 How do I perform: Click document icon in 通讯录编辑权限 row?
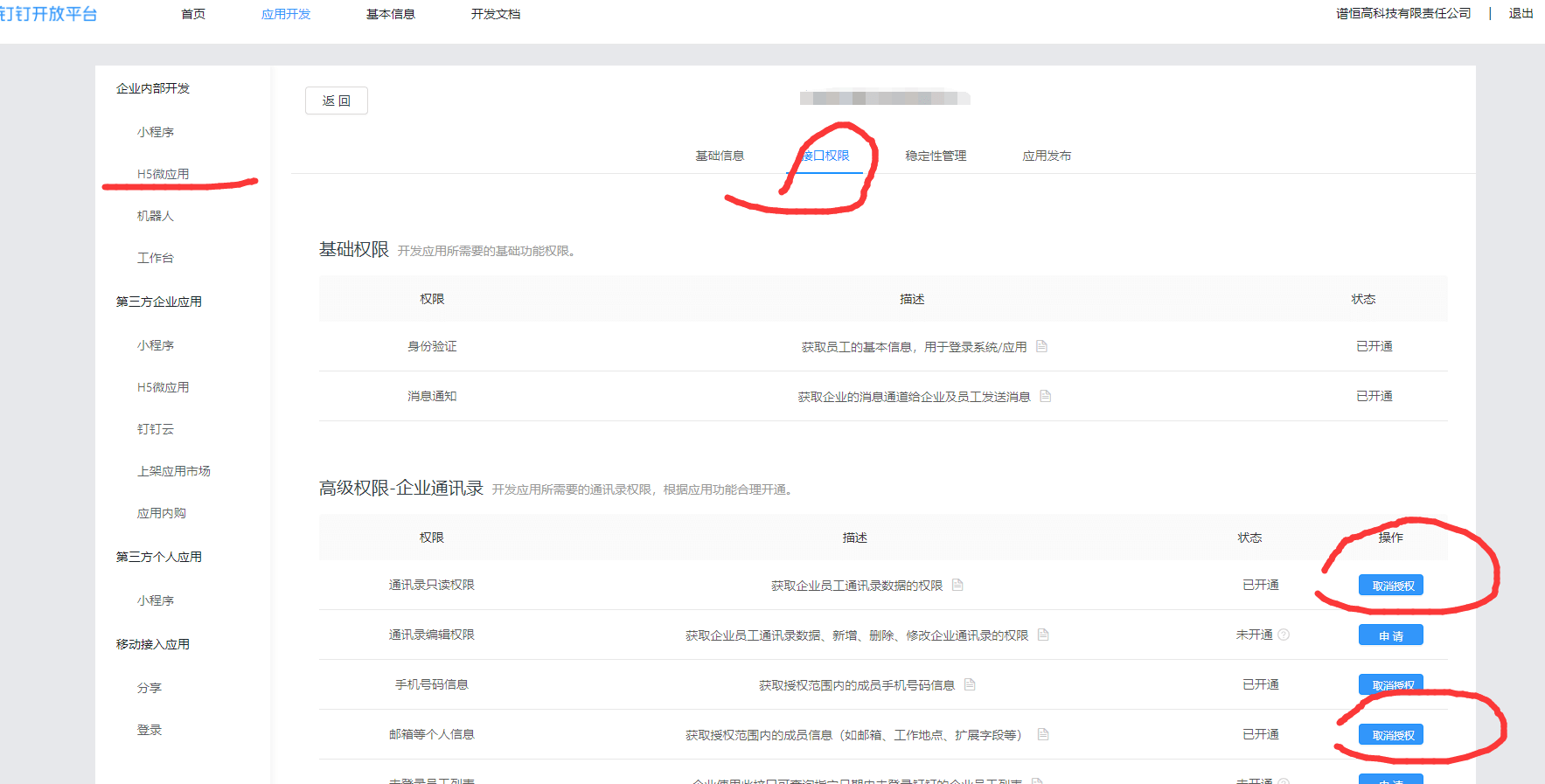pyautogui.click(x=1043, y=635)
